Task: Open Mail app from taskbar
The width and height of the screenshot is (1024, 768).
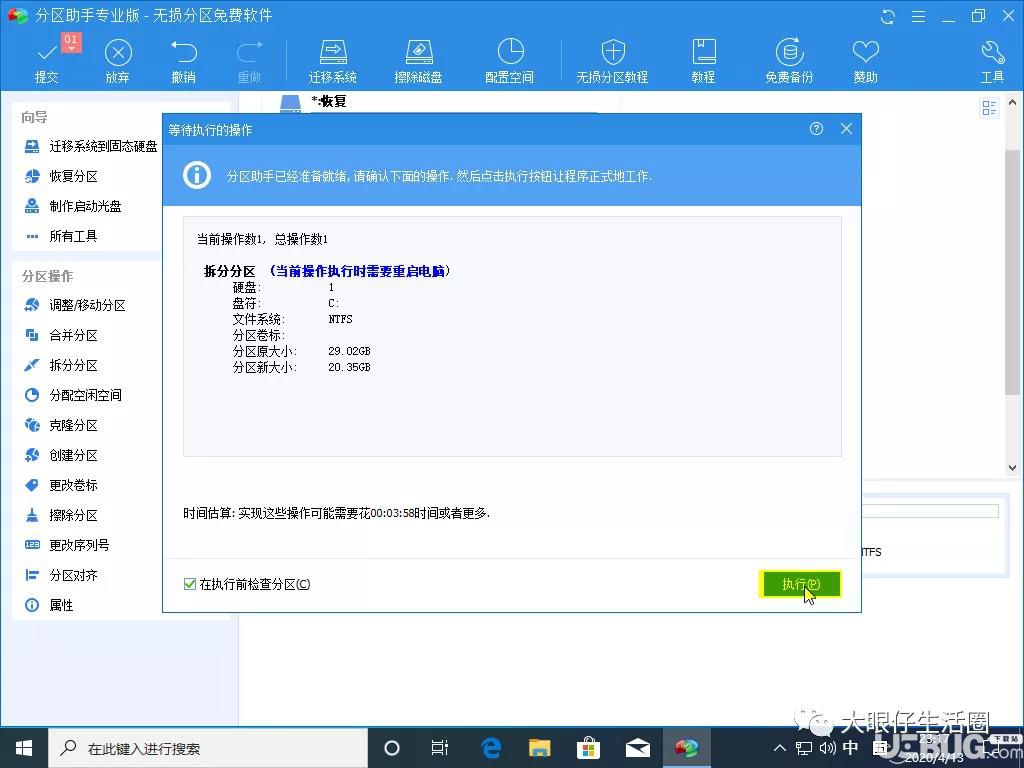Action: click(x=637, y=748)
